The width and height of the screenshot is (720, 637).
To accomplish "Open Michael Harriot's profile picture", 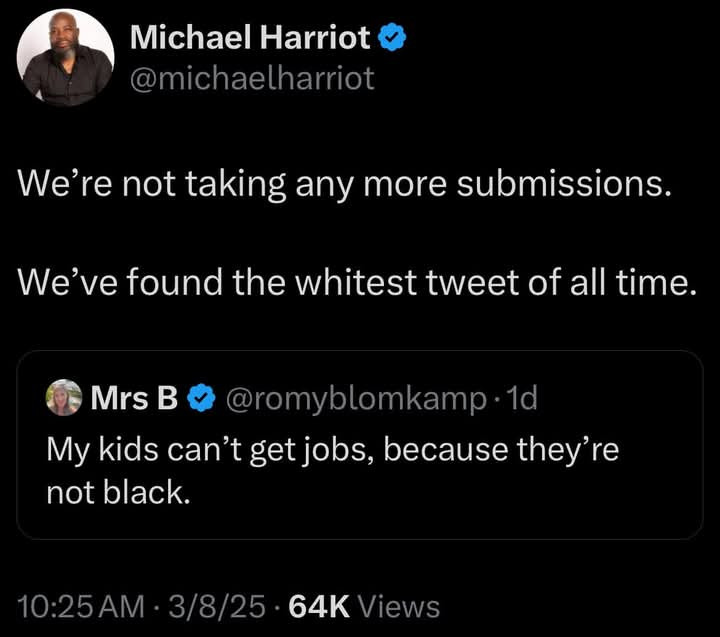I will (65, 57).
